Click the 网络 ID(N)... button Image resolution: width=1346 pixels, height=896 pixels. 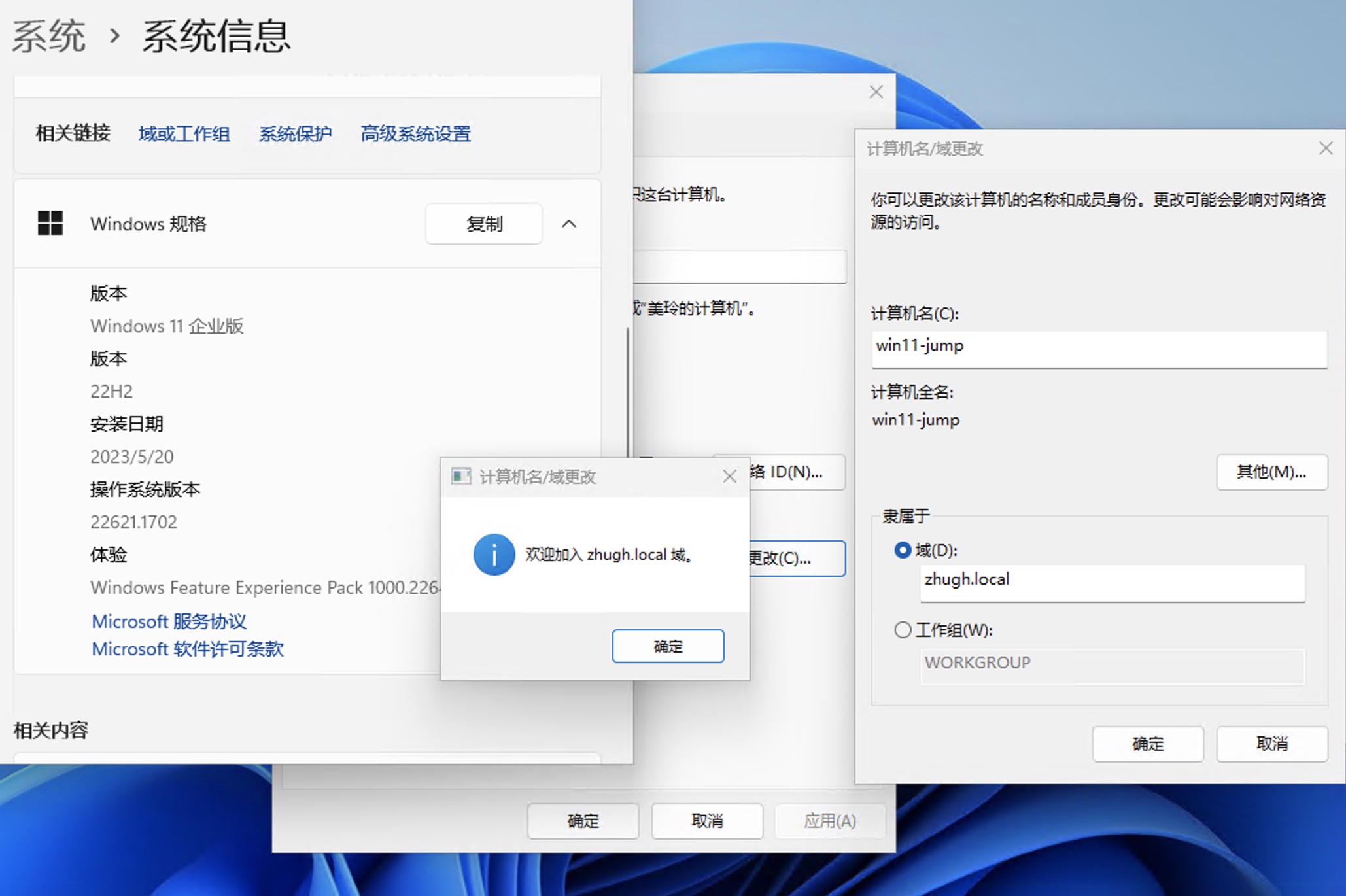797,472
